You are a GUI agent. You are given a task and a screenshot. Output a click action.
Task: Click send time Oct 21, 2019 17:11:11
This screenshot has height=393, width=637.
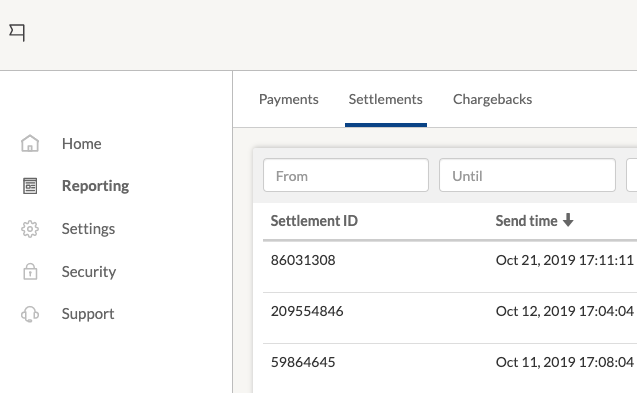pos(565,260)
